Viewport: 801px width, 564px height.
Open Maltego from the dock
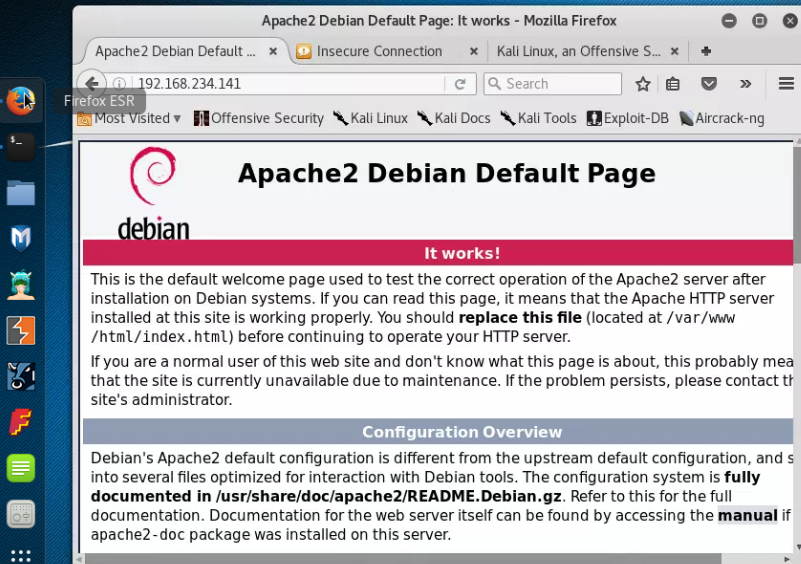coord(21,377)
